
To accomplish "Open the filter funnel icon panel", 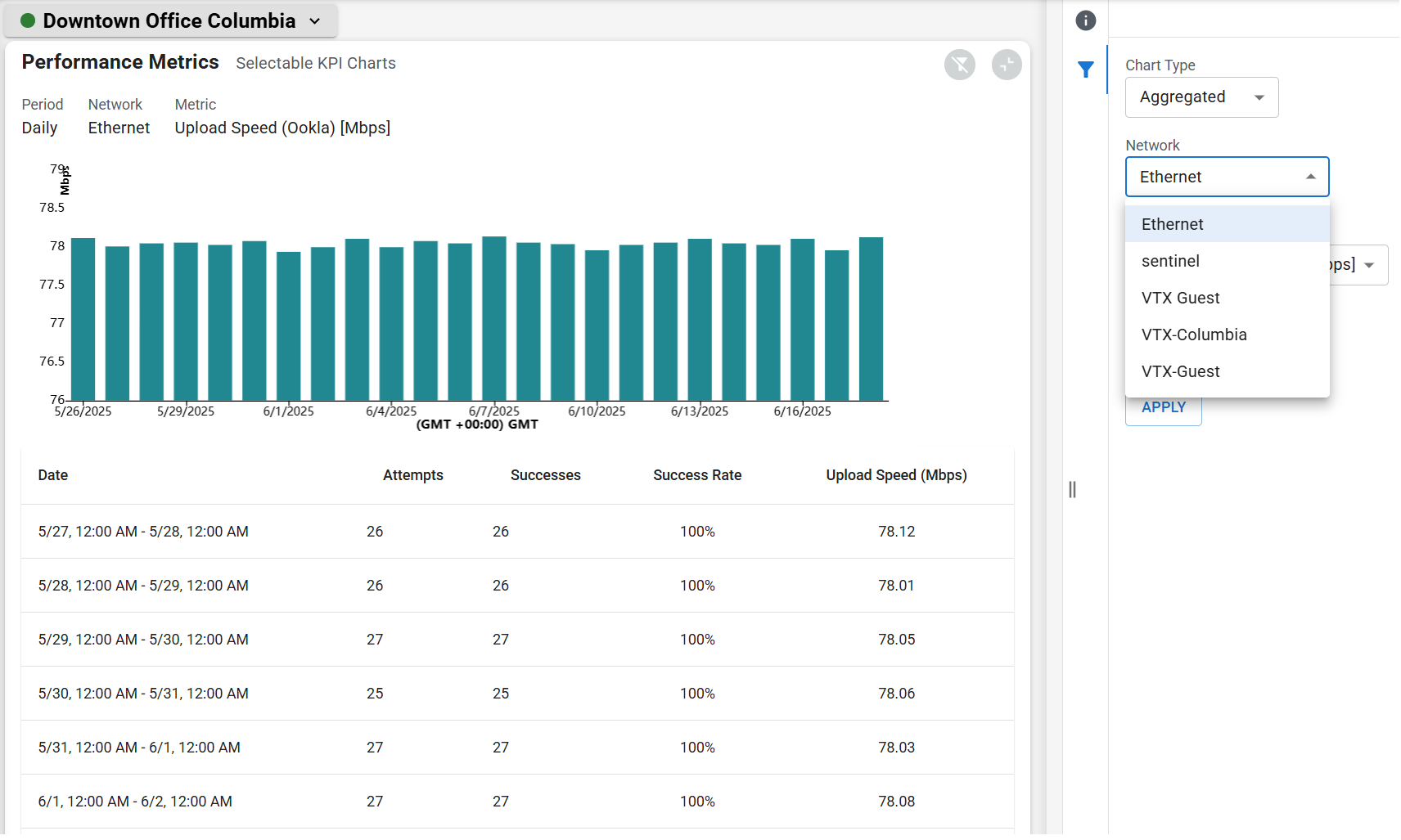I will pyautogui.click(x=1085, y=70).
